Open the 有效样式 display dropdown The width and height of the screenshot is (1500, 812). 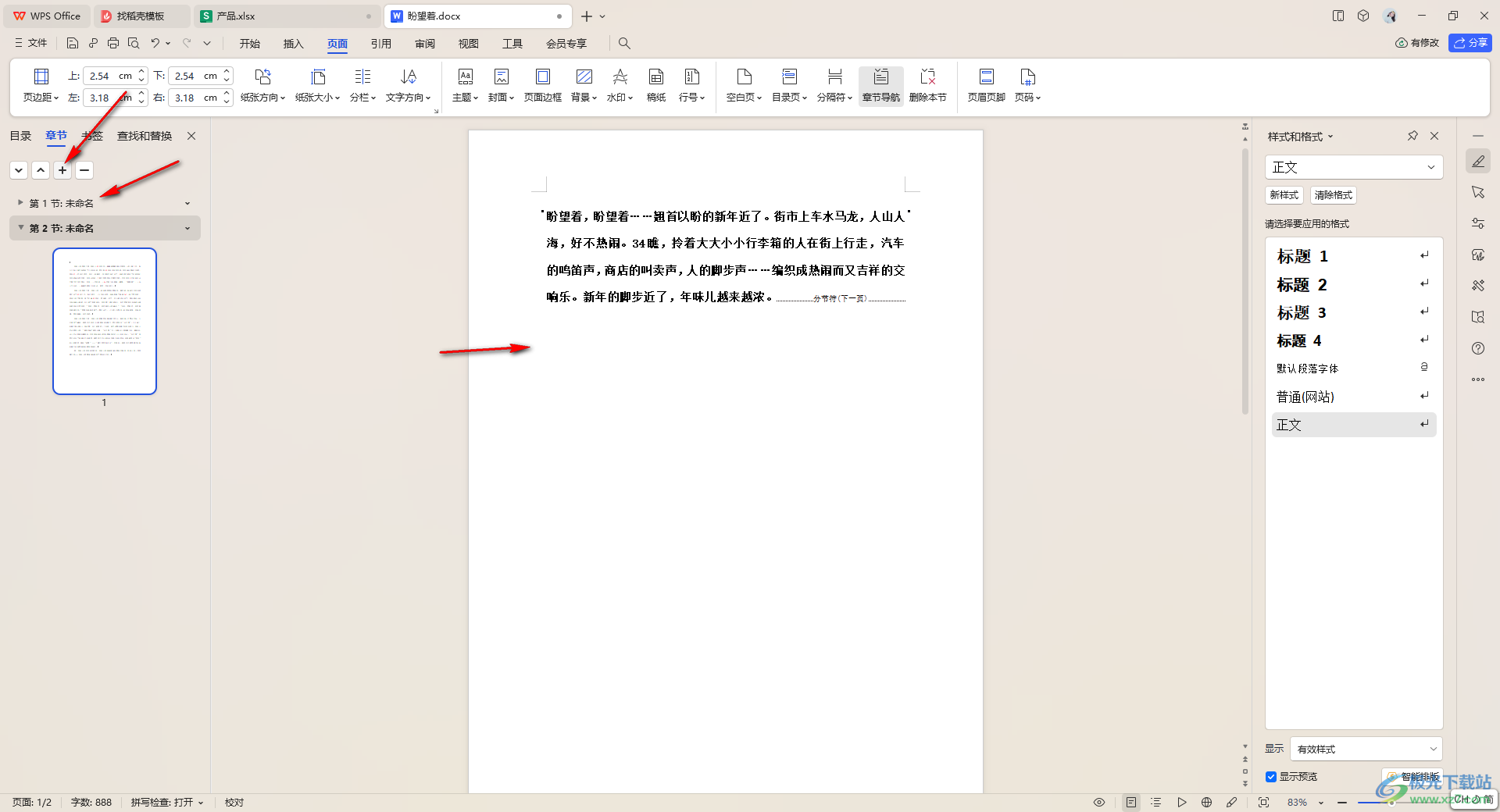point(1366,749)
